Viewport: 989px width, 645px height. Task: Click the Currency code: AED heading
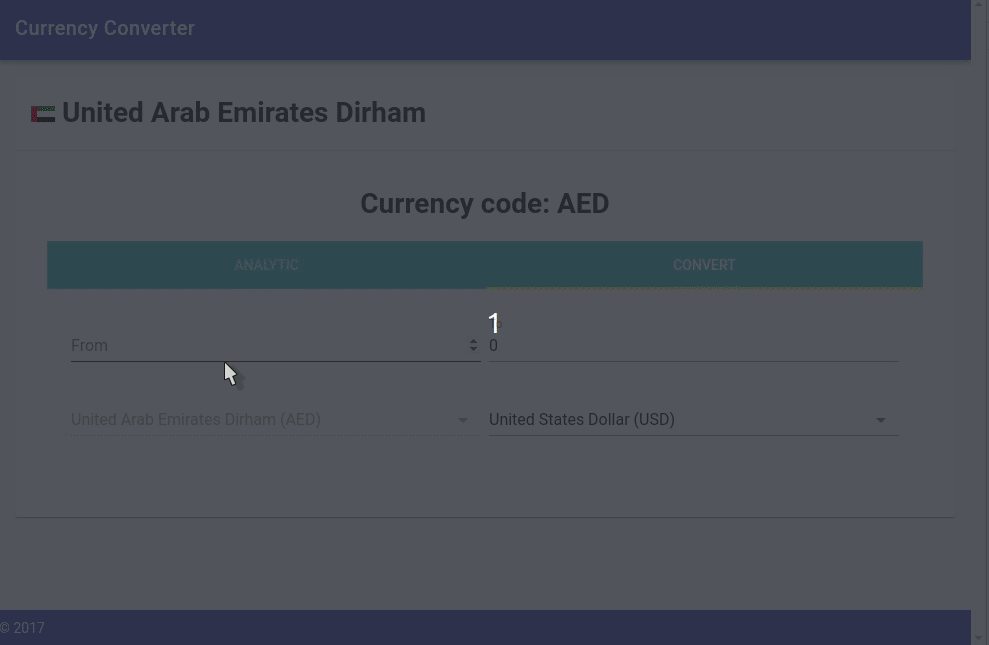point(484,204)
